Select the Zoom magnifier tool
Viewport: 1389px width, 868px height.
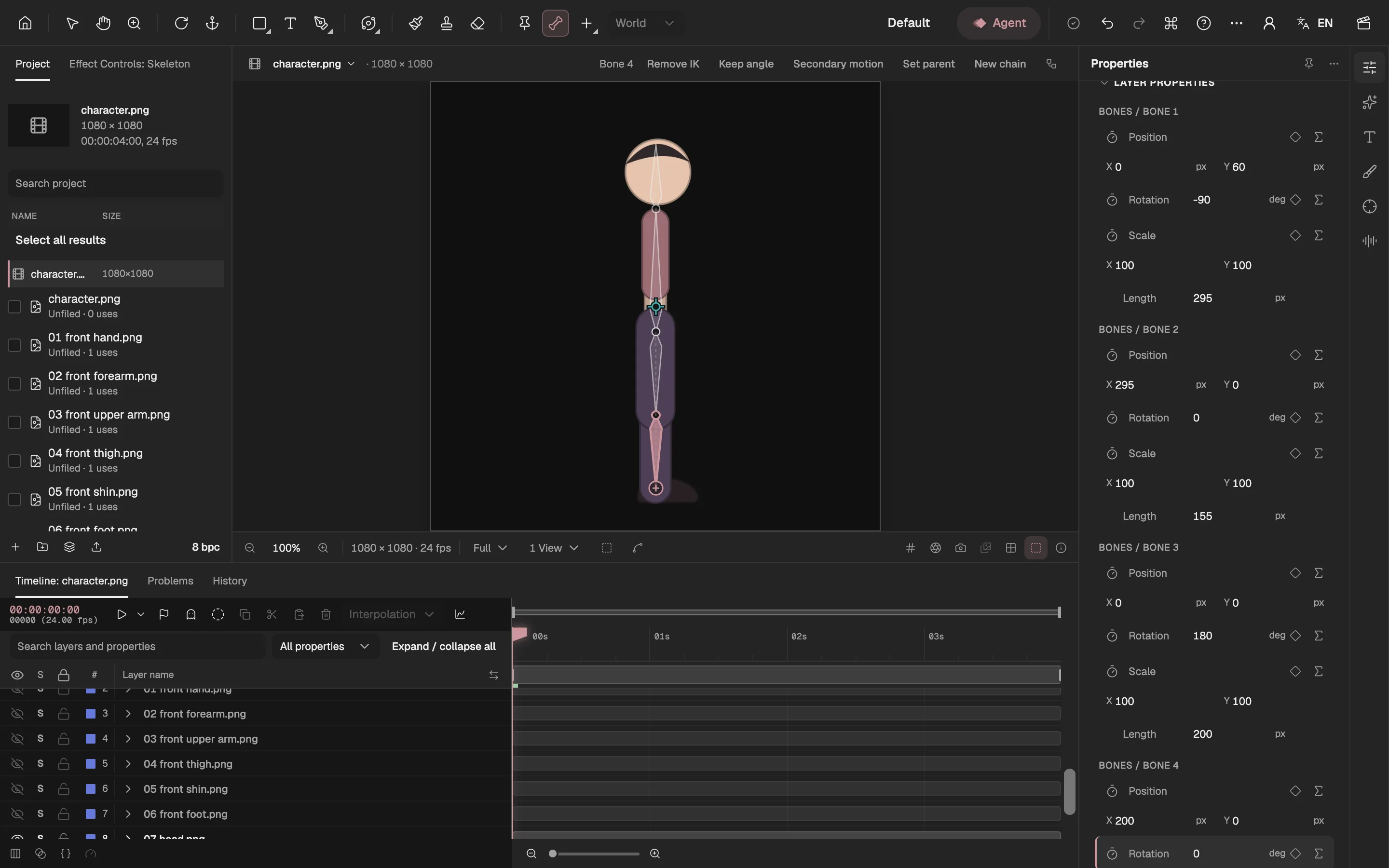tap(134, 23)
